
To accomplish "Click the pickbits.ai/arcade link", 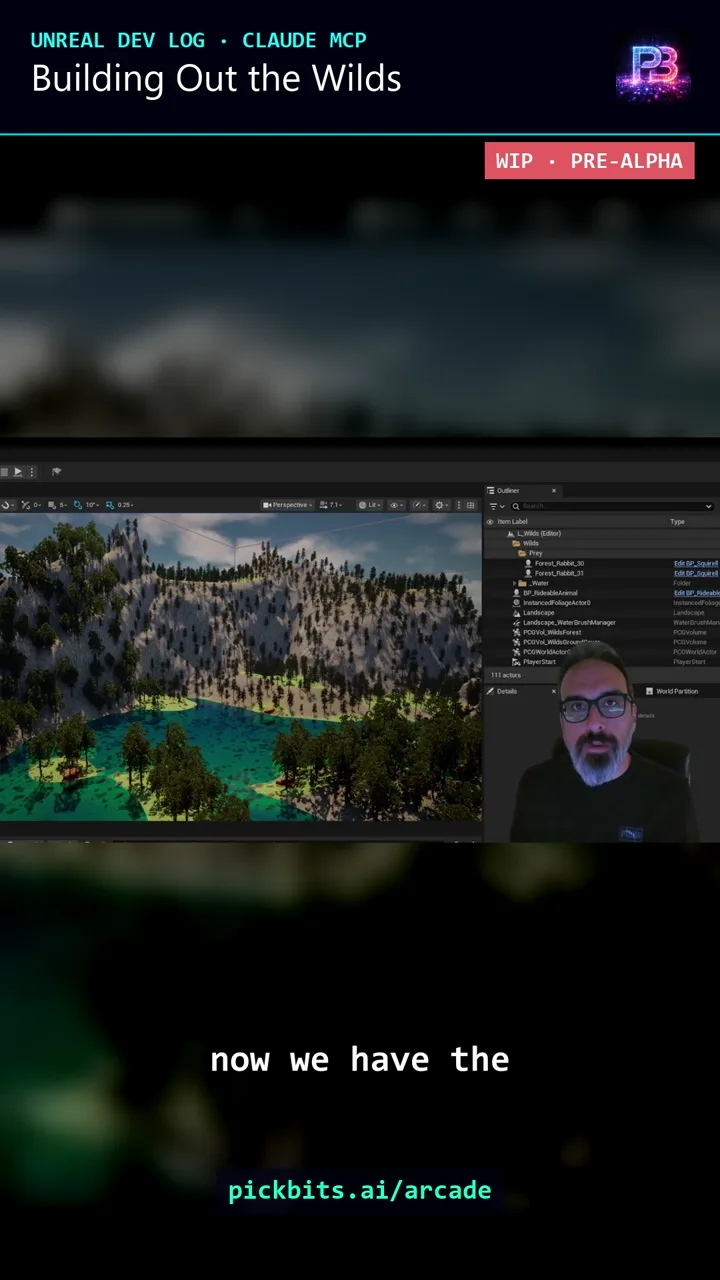I will pyautogui.click(x=360, y=1190).
